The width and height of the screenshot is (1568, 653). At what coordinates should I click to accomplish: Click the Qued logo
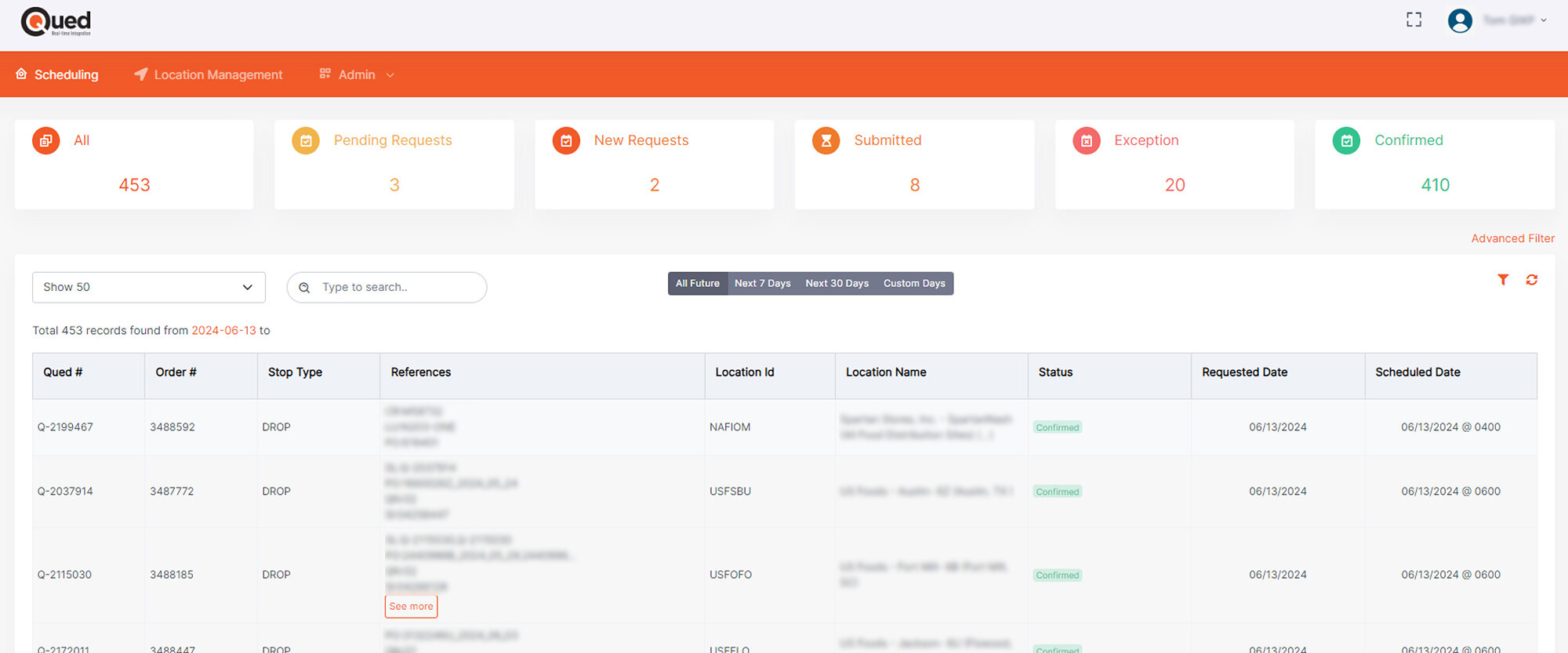(x=56, y=22)
